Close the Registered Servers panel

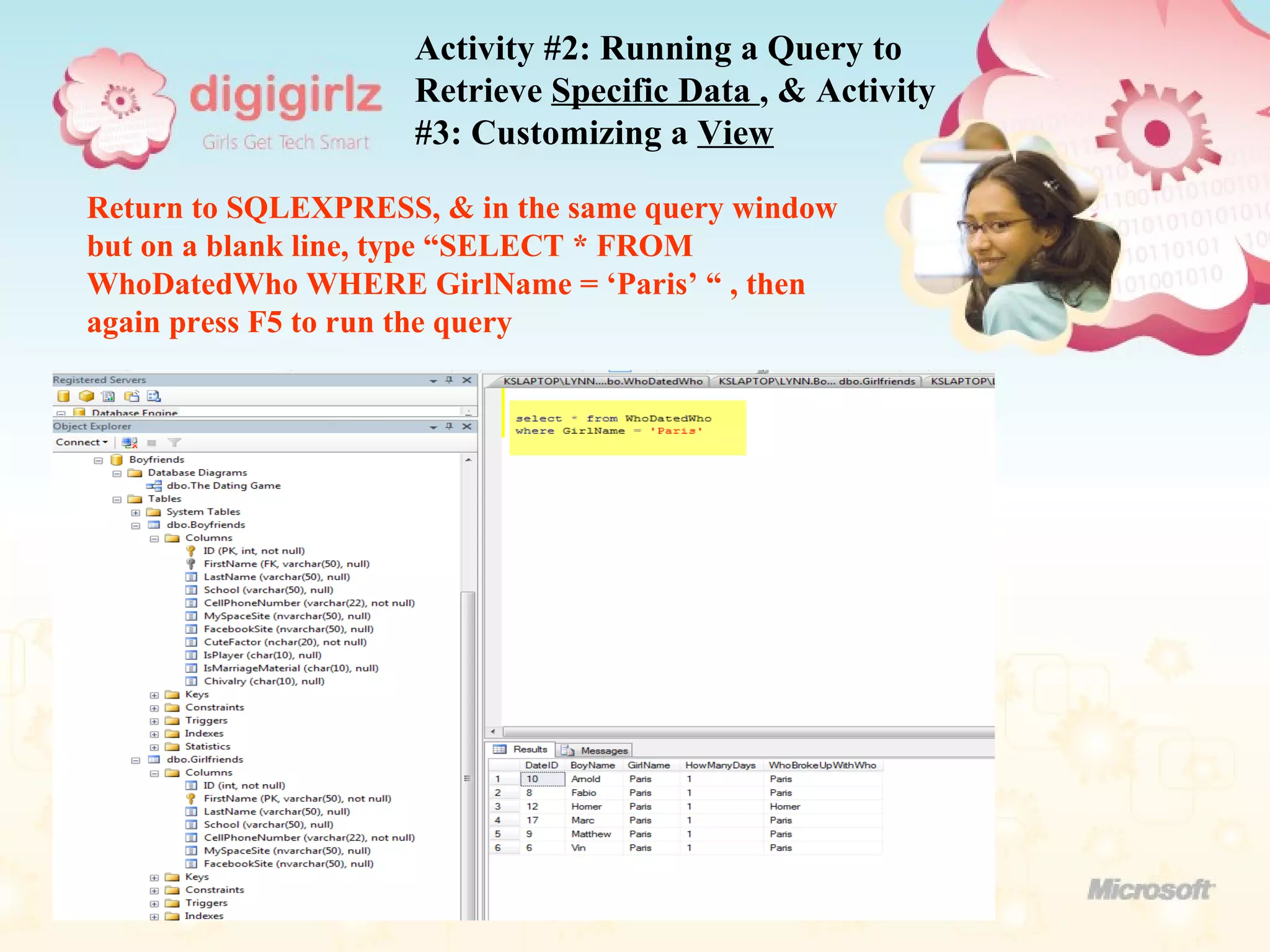467,380
